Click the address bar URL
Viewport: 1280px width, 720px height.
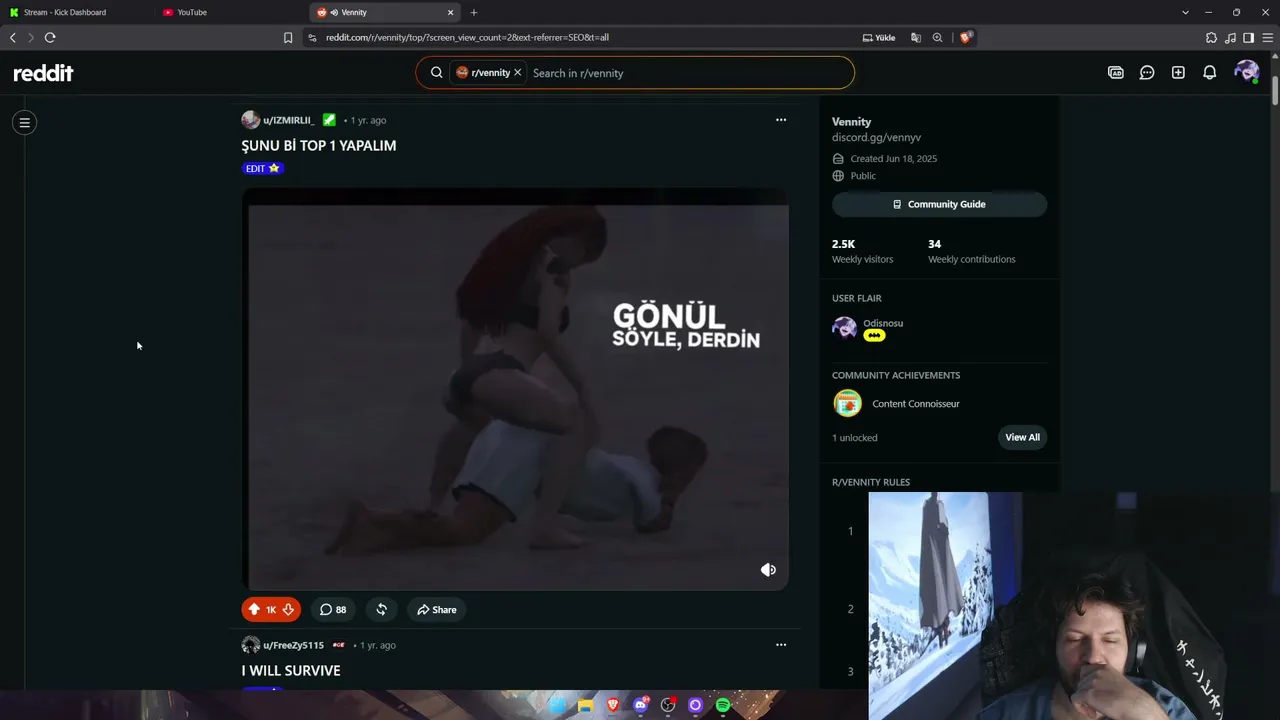467,38
